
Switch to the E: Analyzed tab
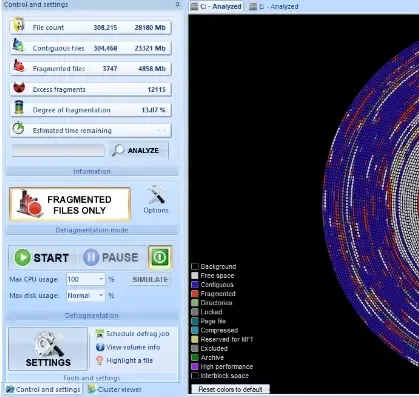[274, 6]
